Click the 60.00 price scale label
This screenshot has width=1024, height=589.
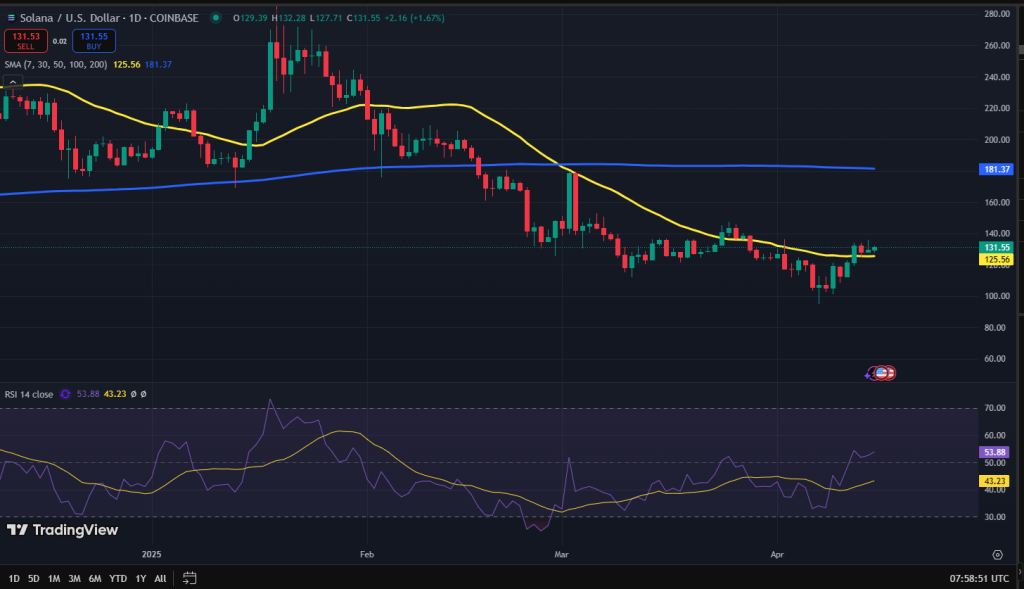pos(997,358)
